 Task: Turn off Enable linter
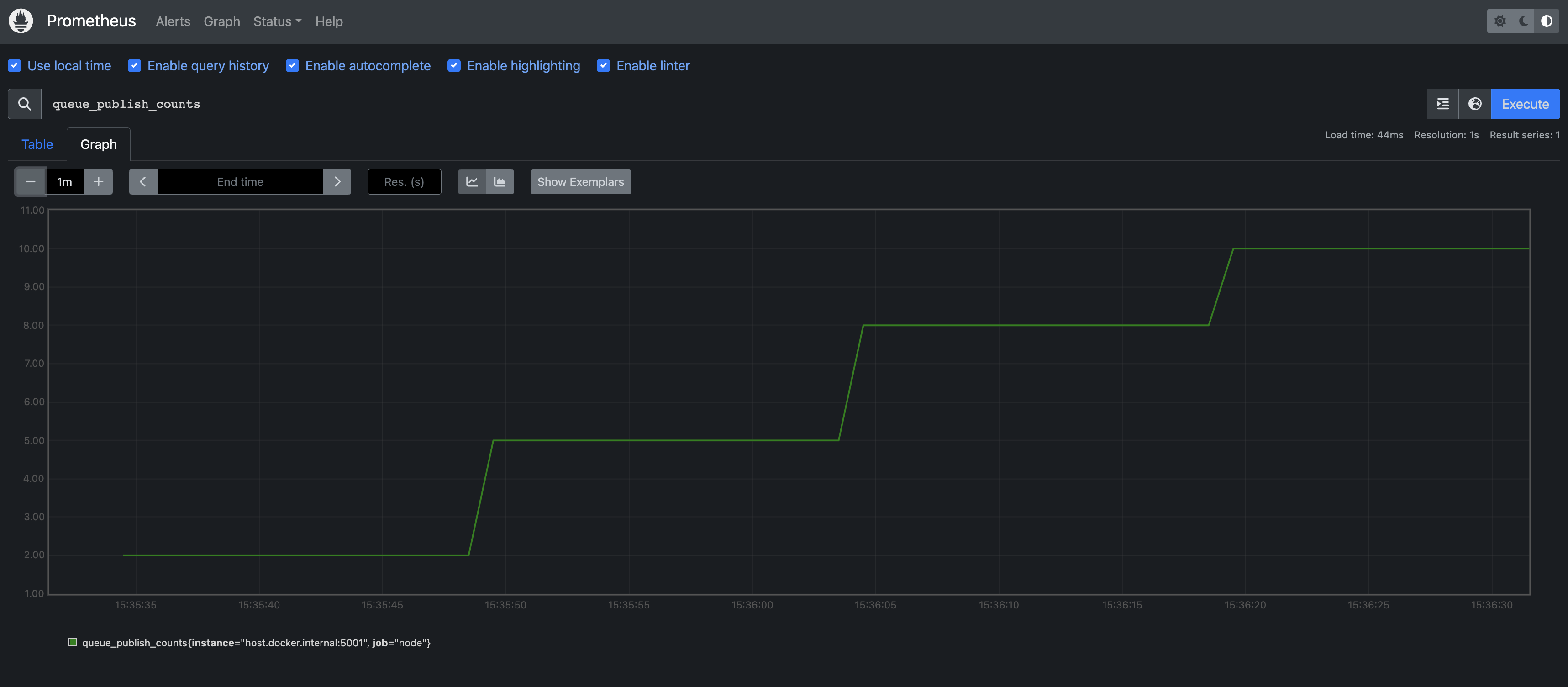click(603, 65)
